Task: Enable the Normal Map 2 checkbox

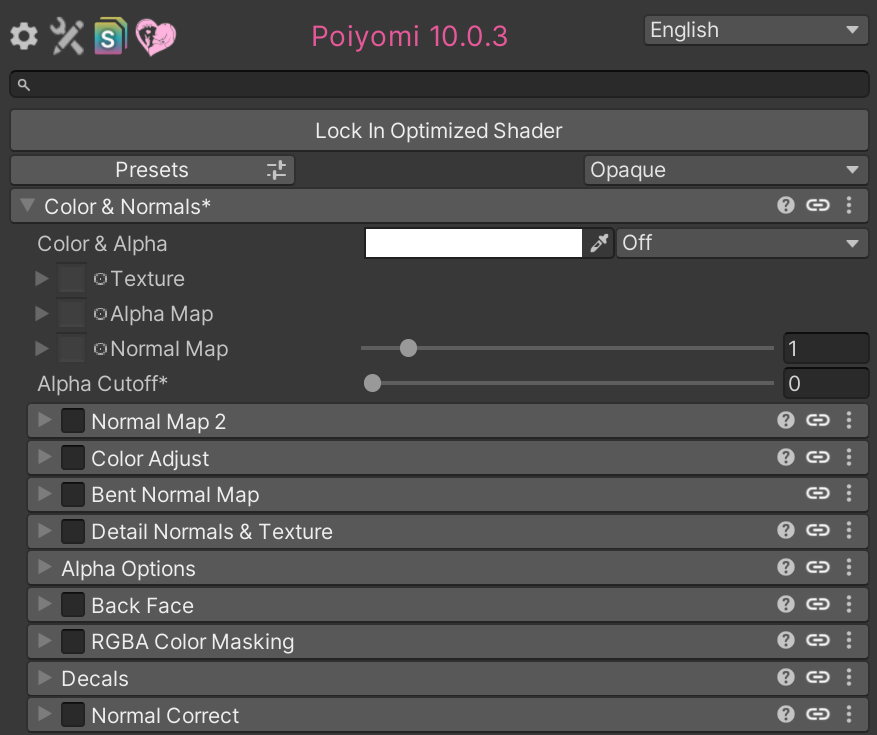Action: (73, 421)
